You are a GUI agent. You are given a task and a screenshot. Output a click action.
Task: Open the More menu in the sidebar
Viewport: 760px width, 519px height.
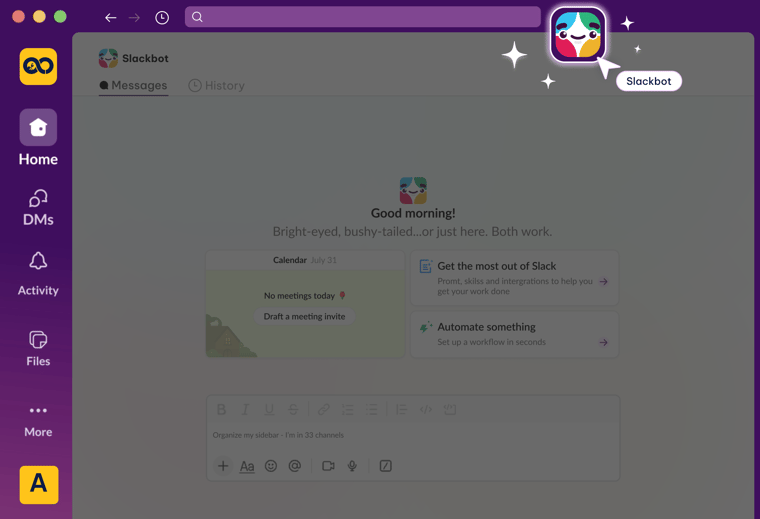coord(38,421)
